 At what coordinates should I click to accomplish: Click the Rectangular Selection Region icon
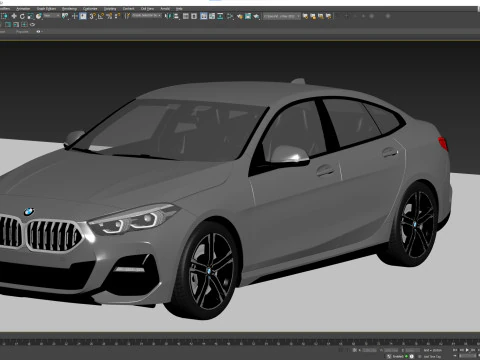point(4,16)
